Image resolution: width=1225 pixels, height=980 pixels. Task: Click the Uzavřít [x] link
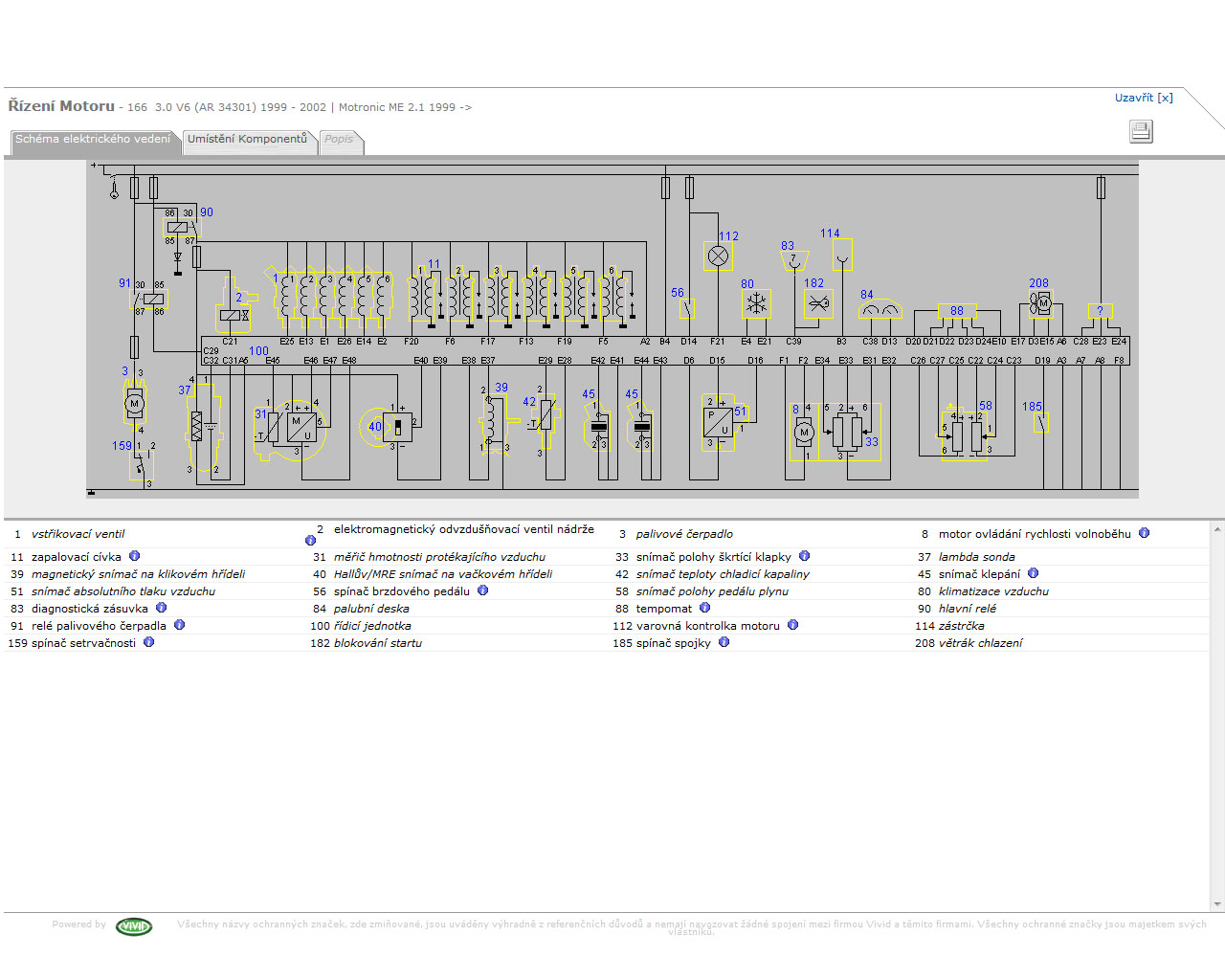[x=1143, y=98]
